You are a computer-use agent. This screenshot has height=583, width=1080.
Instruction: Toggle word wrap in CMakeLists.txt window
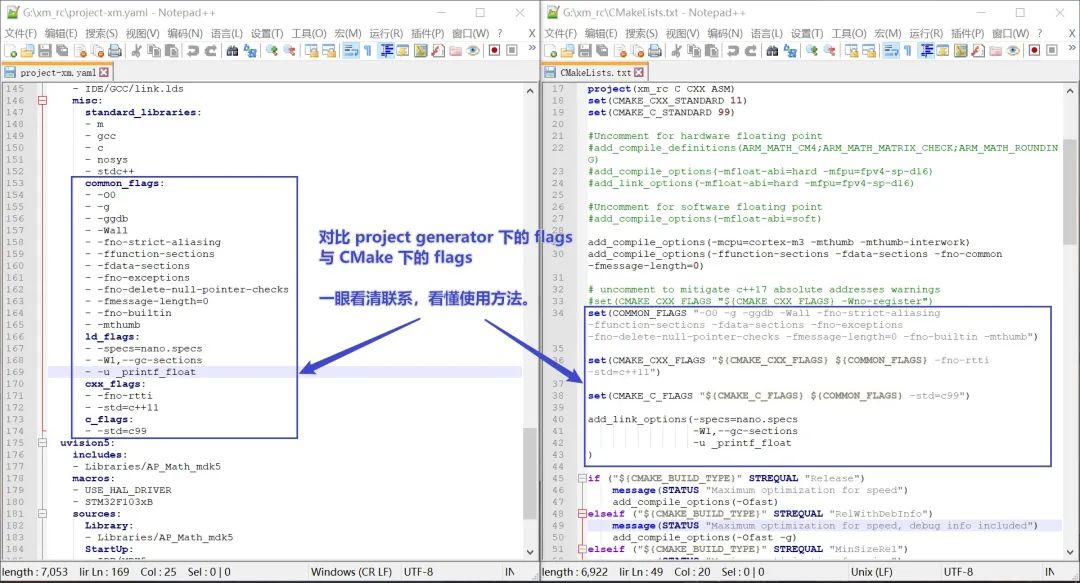[x=891, y=50]
